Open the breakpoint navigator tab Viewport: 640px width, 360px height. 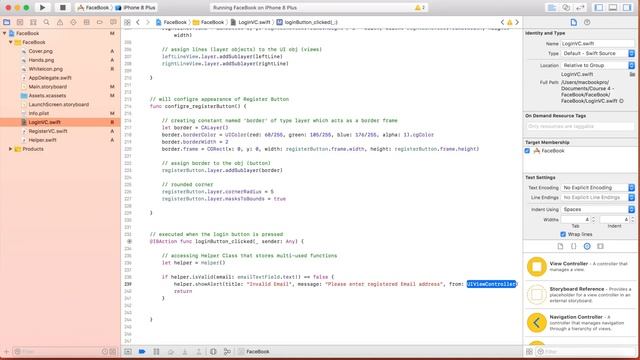[100, 22]
